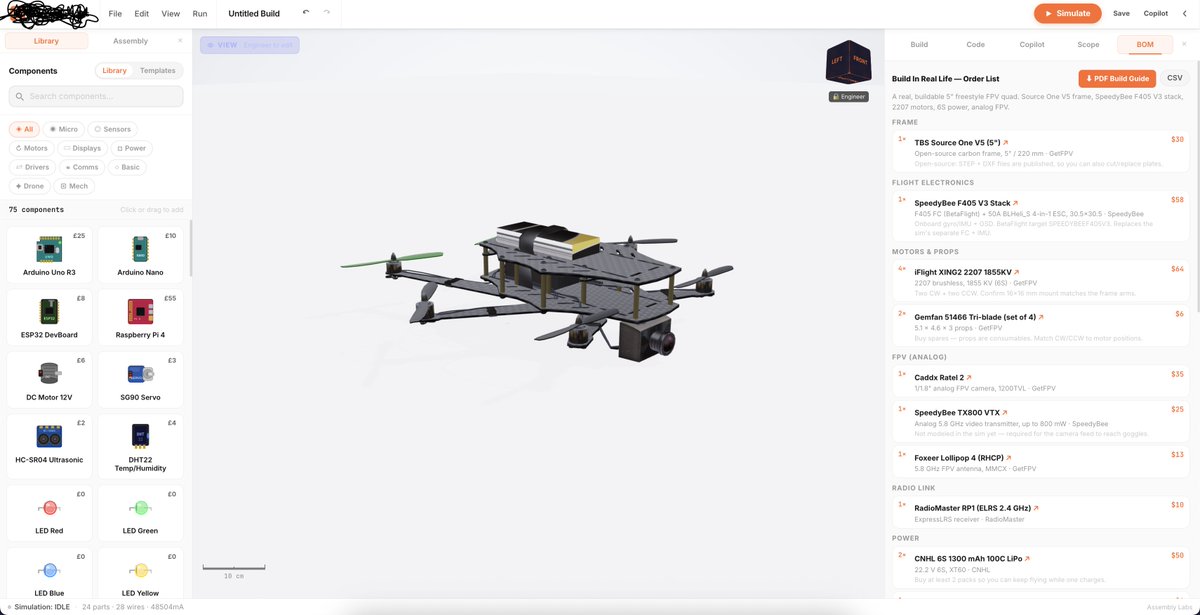Open Caddx Ratel 2 external link arrow
This screenshot has height=615, width=1200.
968,378
